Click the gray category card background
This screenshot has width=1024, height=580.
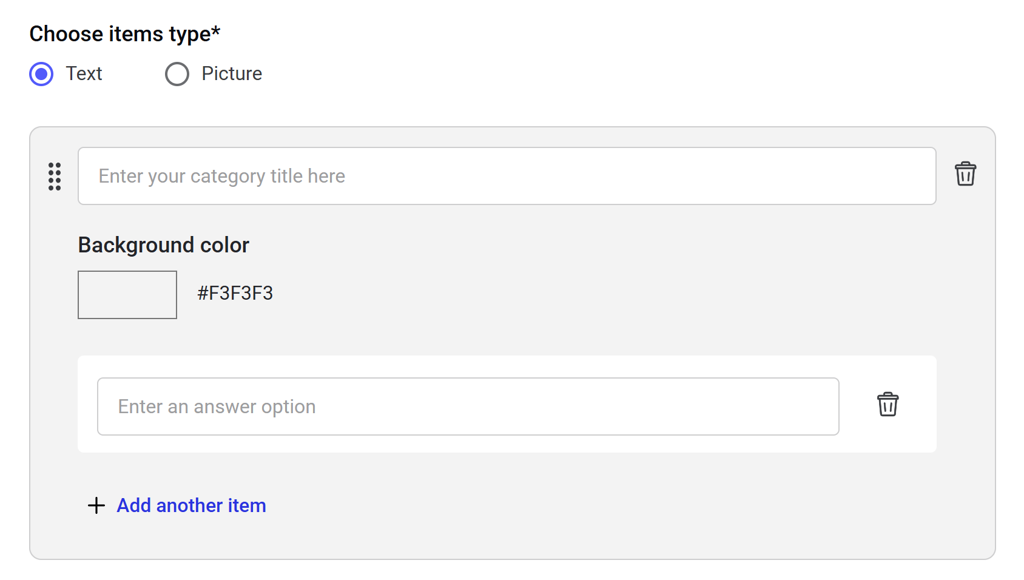600,300
